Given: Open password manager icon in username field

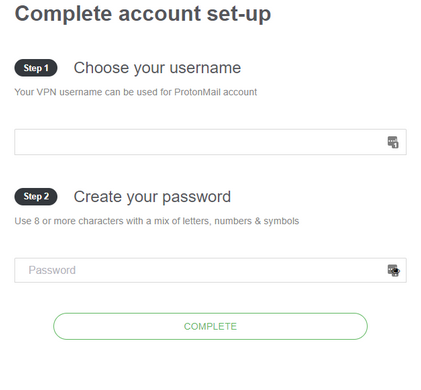Looking at the screenshot, I should pos(393,142).
